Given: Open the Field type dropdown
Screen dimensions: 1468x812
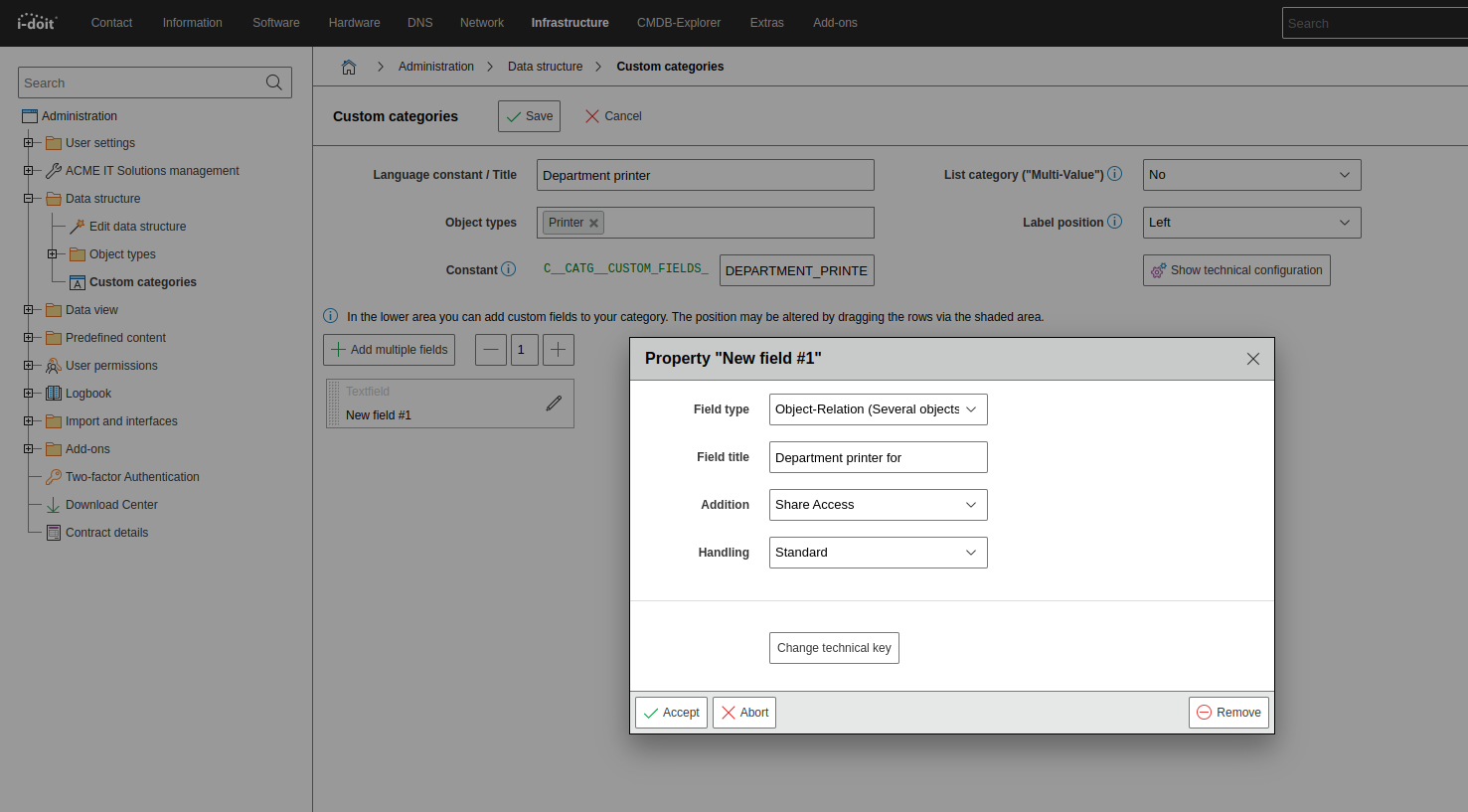Looking at the screenshot, I should (878, 409).
